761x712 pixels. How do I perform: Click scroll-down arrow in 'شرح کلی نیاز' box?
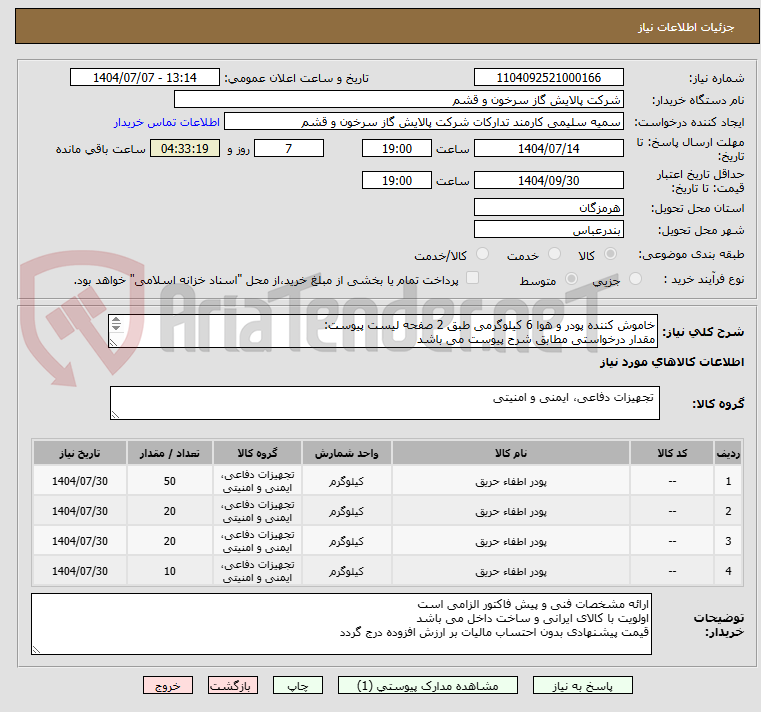(x=116, y=330)
